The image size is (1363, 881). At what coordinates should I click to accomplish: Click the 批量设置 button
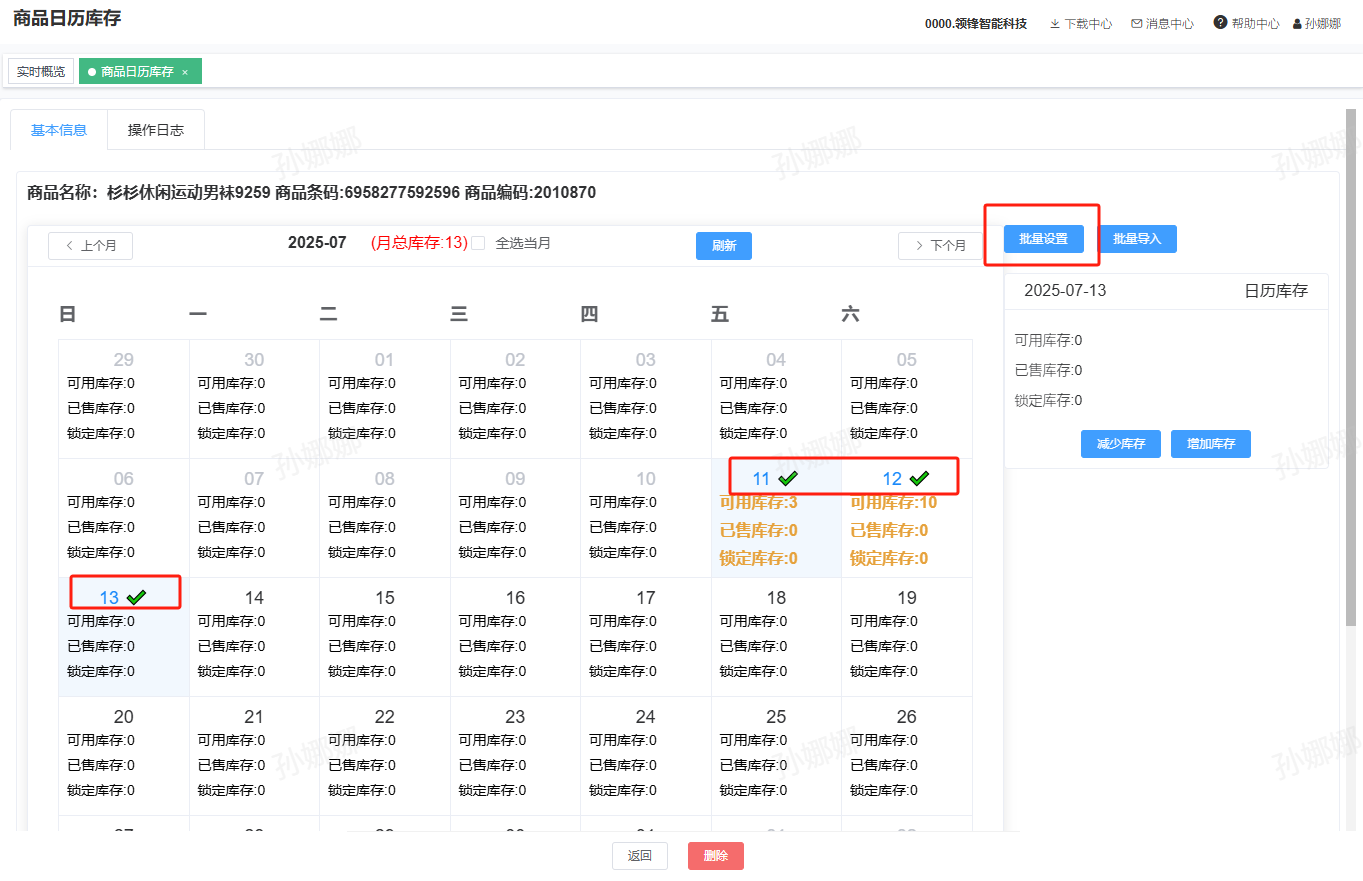click(1043, 239)
